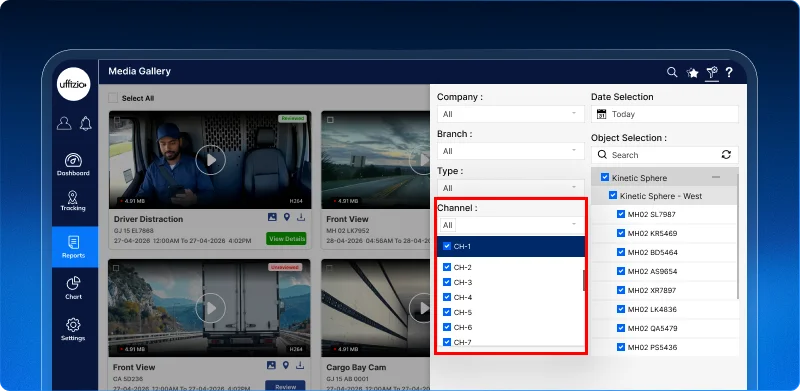Refresh the object selection list
This screenshot has height=391, width=800.
coord(727,155)
